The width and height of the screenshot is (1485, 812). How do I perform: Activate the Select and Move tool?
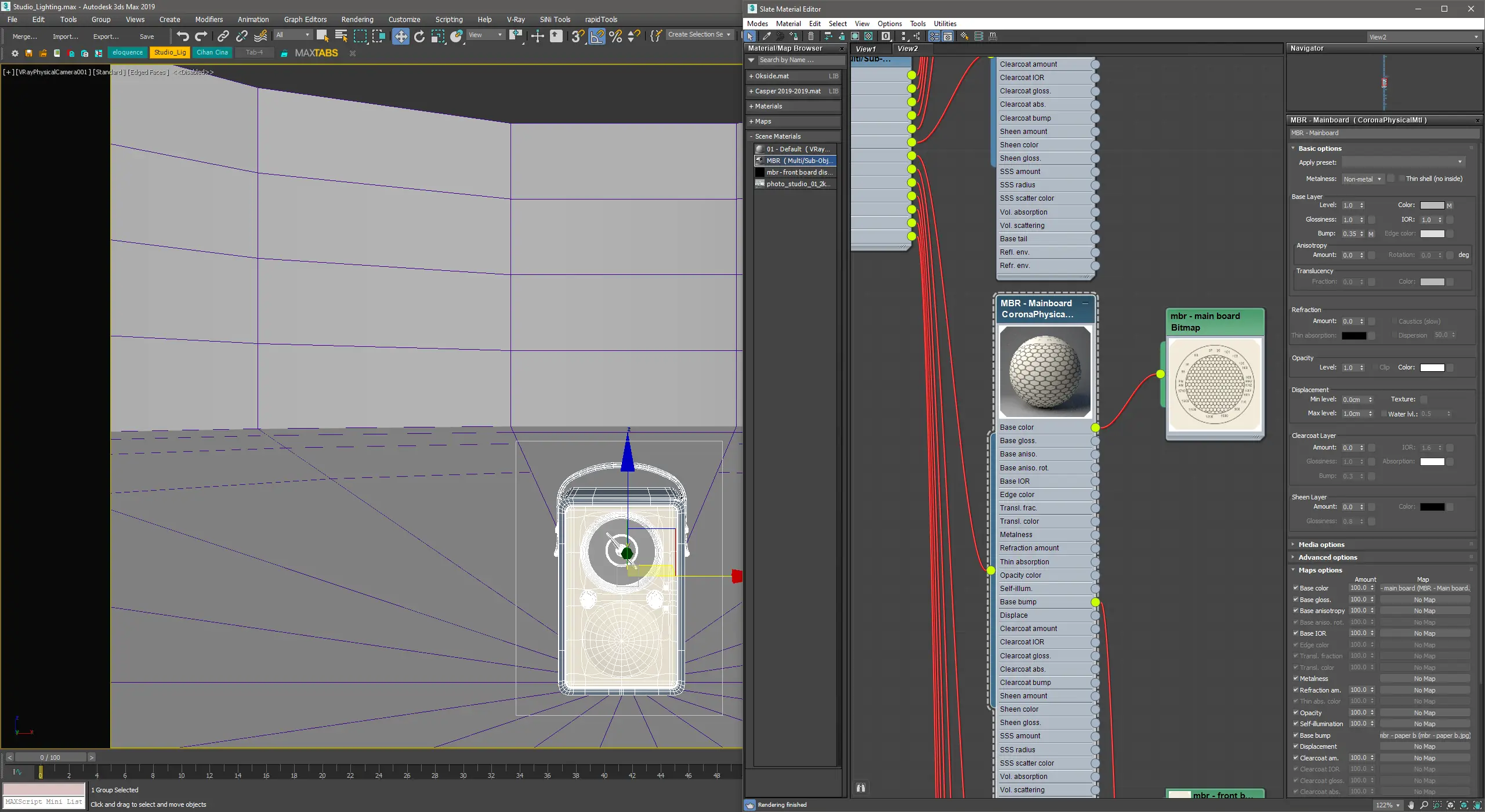tap(400, 36)
